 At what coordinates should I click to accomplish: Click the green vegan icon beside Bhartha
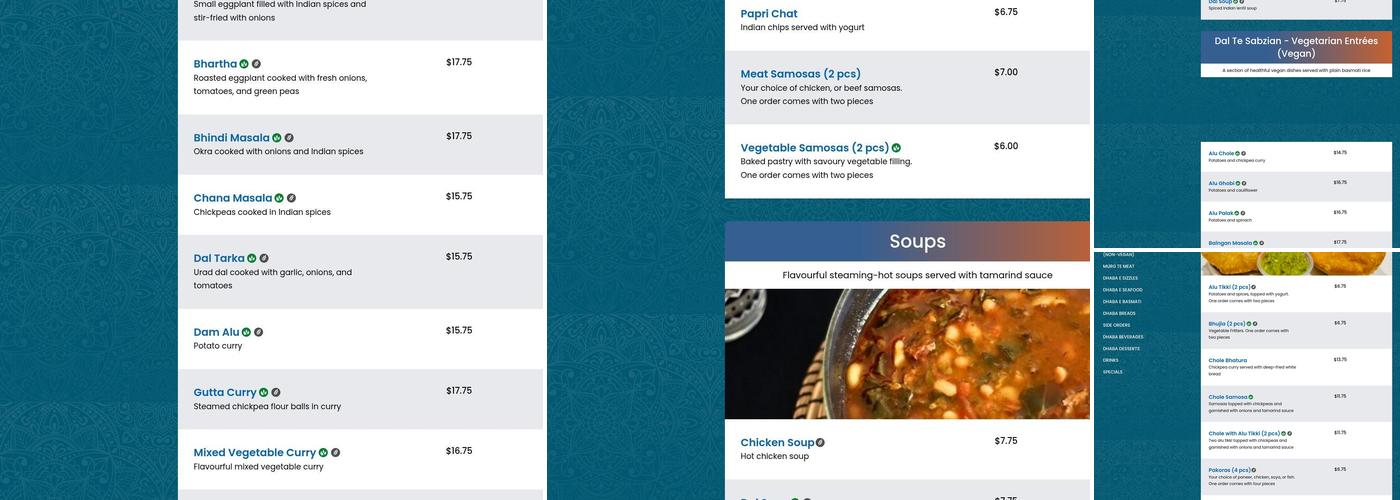pyautogui.click(x=244, y=64)
